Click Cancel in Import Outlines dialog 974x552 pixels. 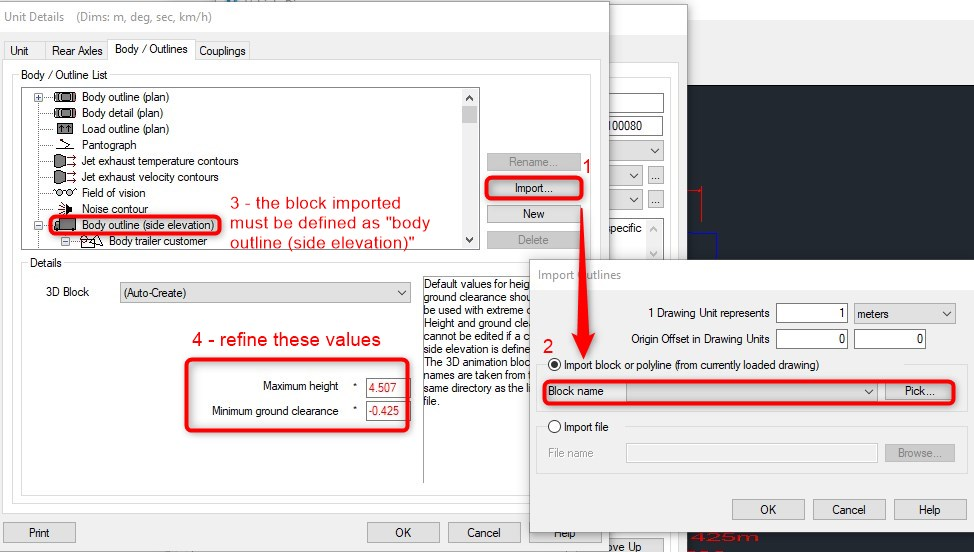pyautogui.click(x=849, y=510)
